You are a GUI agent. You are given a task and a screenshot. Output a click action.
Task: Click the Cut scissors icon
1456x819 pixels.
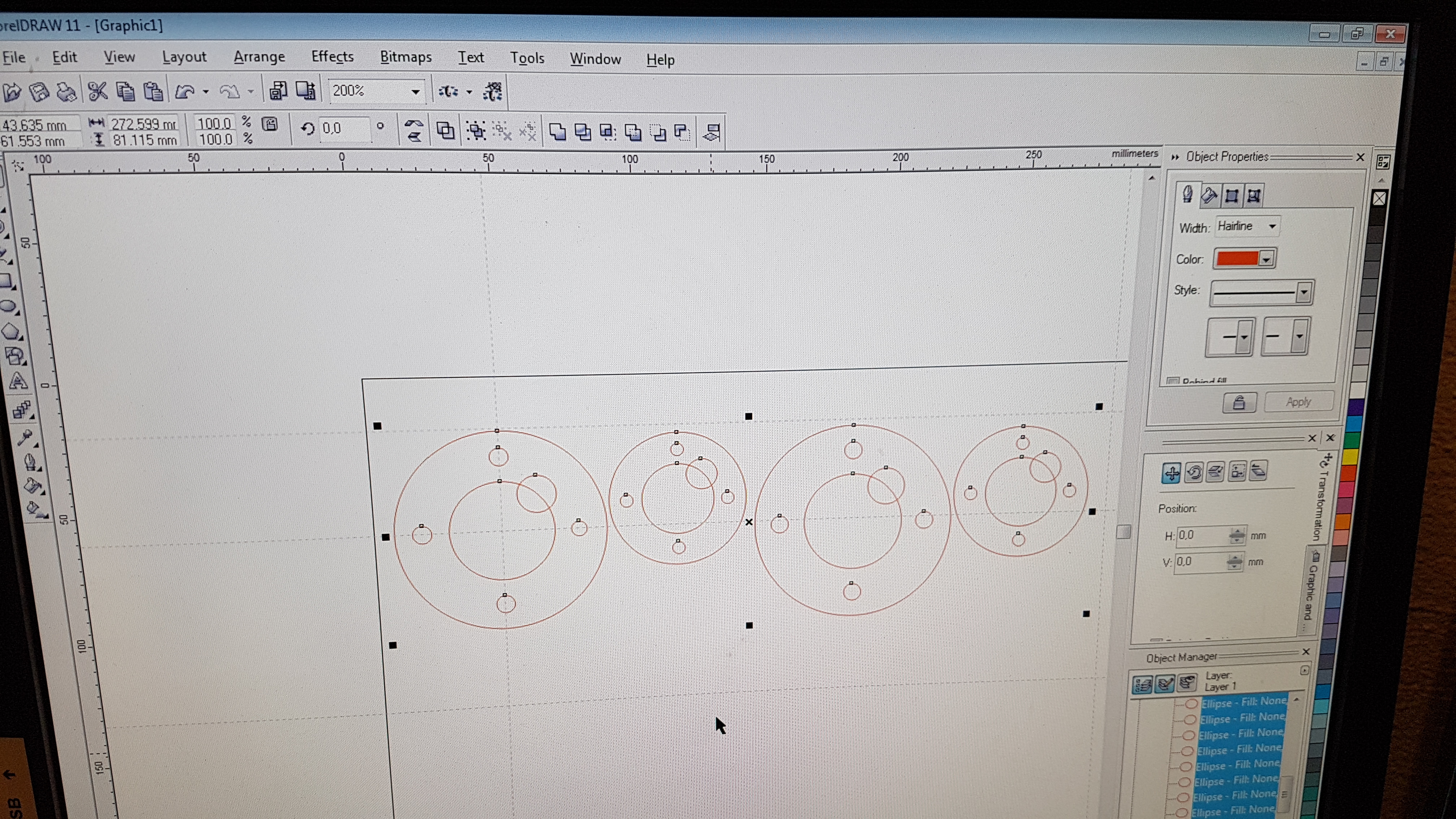point(98,90)
